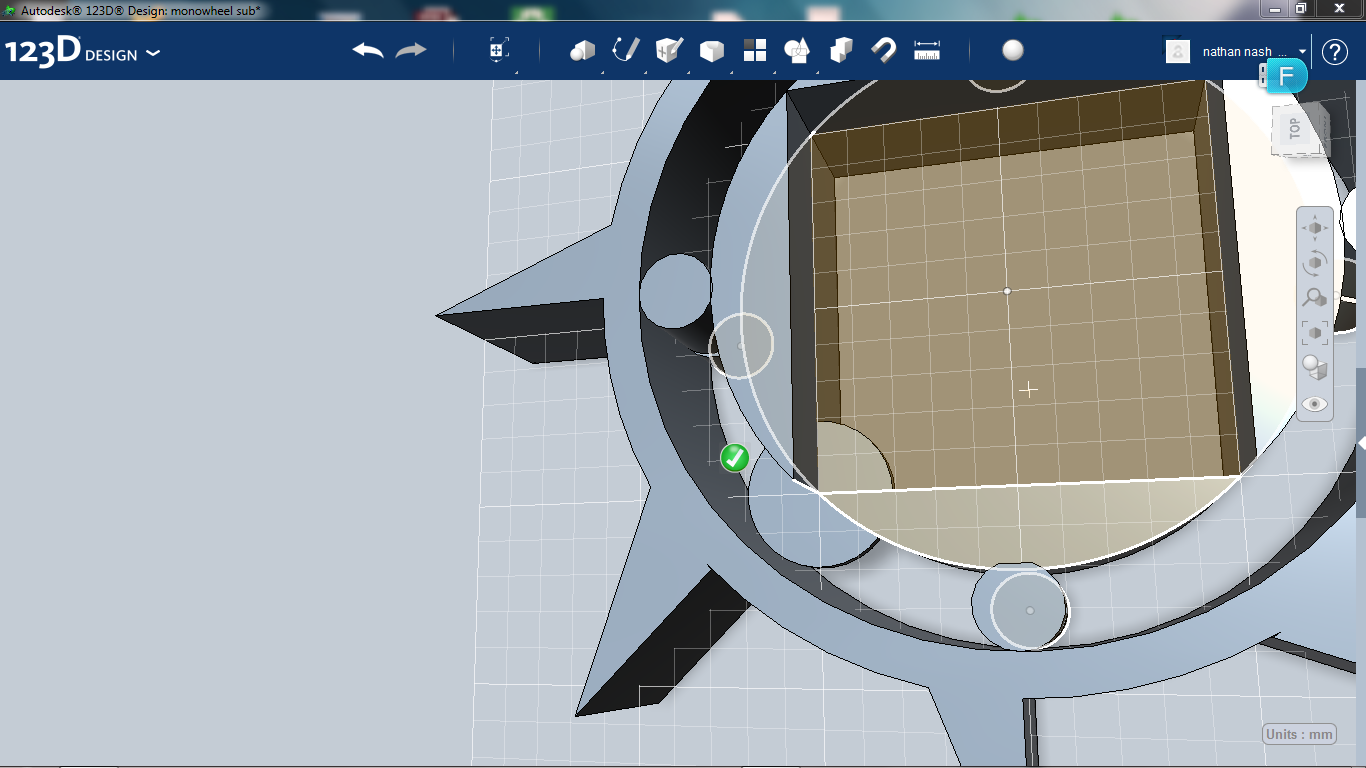The image size is (1366, 768).
Task: Open the Primitives shapes menu
Action: [x=582, y=51]
